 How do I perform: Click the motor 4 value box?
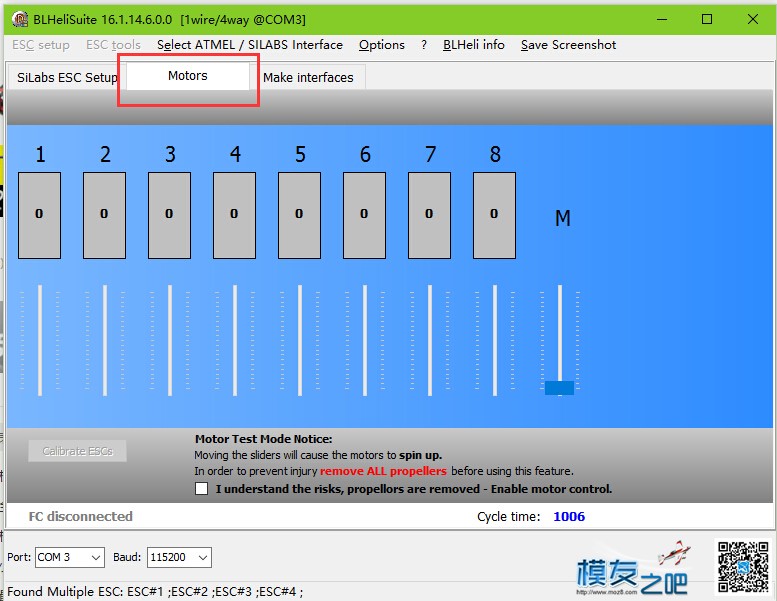pyautogui.click(x=234, y=216)
